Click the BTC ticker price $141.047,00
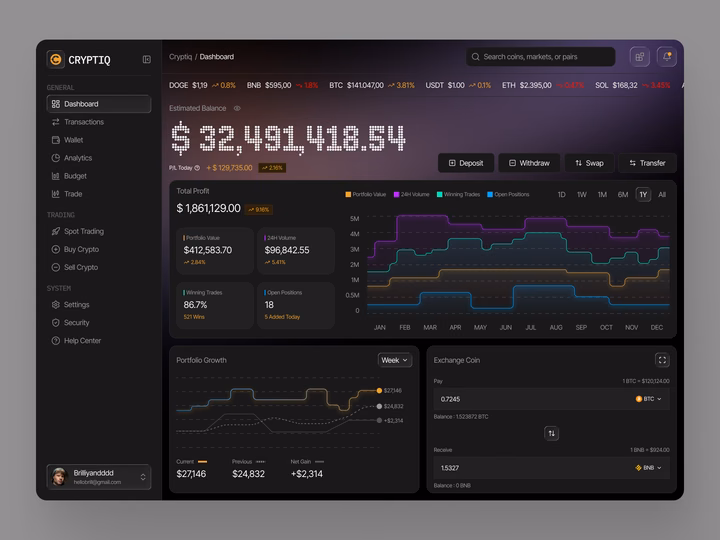 pyautogui.click(x=365, y=85)
